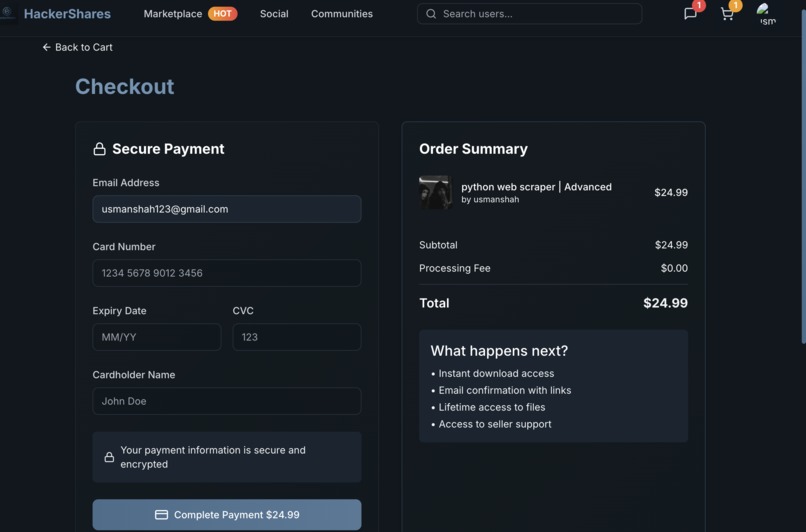Focus the Expiry Date field
Screen dimensions: 806x532
[157, 337]
